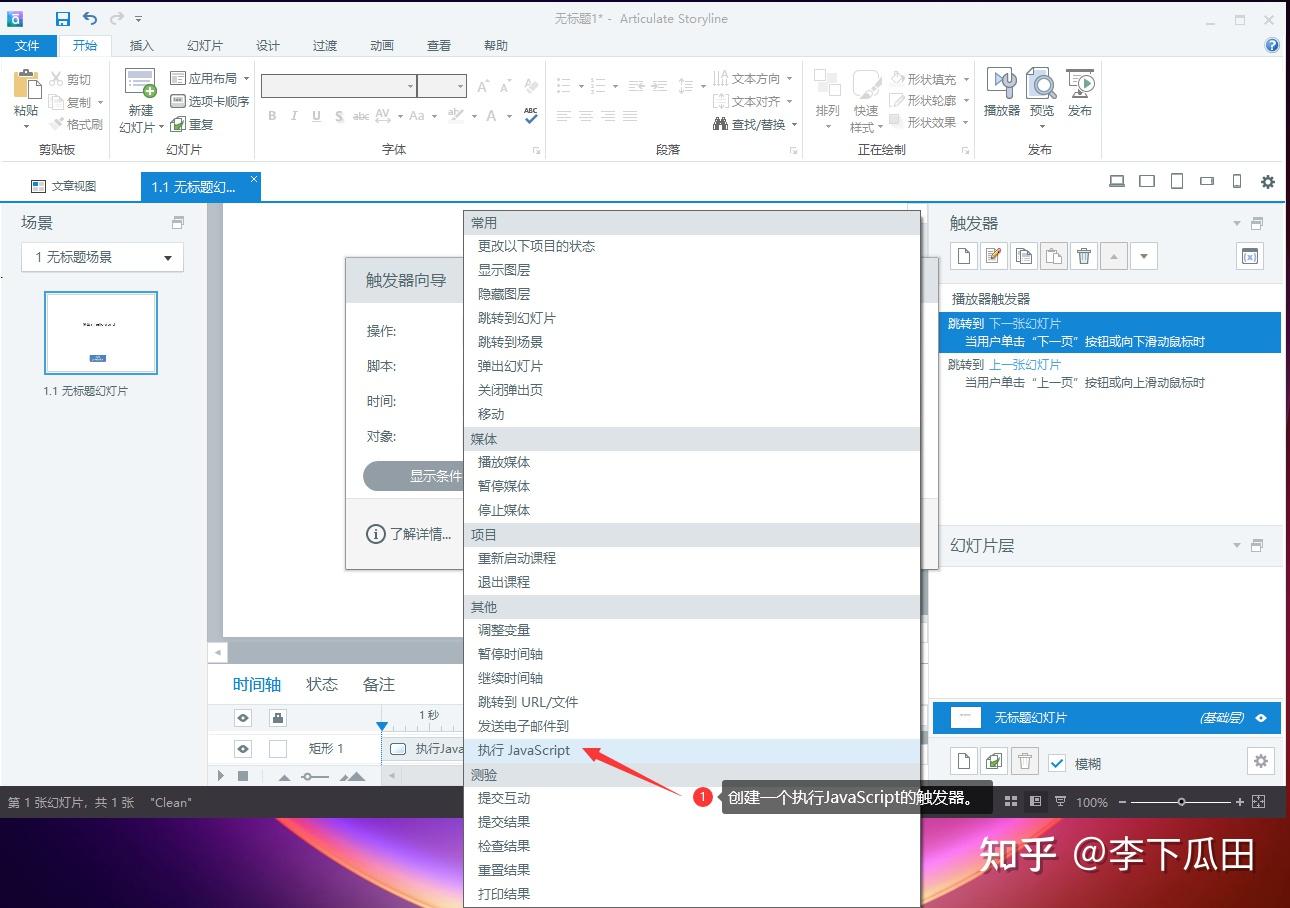Viewport: 1290px width, 908px height.
Task: Click the zoom slider in status bar
Action: point(1181,802)
